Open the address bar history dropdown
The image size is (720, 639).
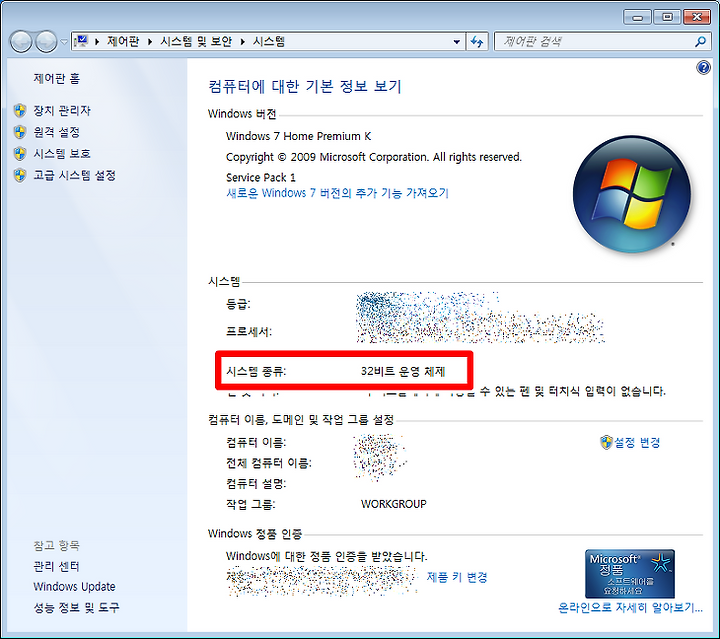pyautogui.click(x=456, y=42)
